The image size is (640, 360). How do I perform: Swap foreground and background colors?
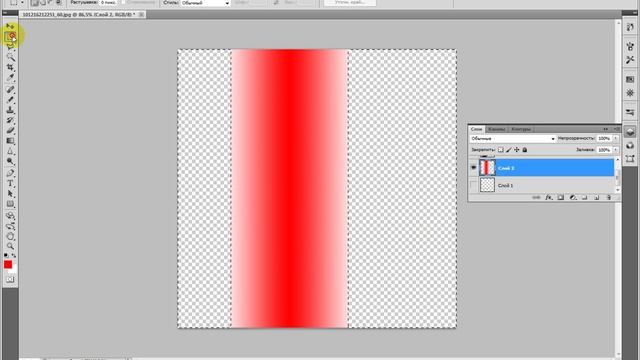[x=14, y=256]
